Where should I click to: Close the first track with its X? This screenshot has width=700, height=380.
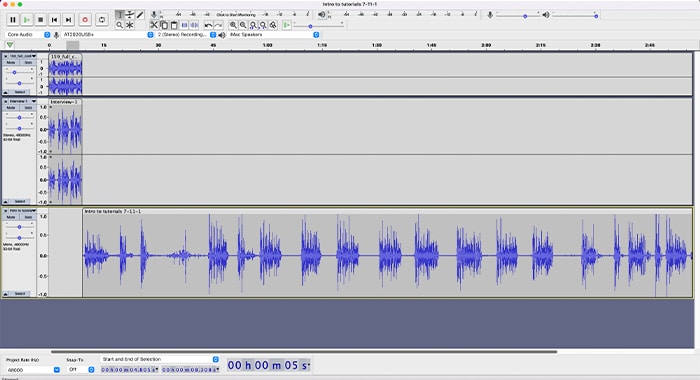point(5,56)
